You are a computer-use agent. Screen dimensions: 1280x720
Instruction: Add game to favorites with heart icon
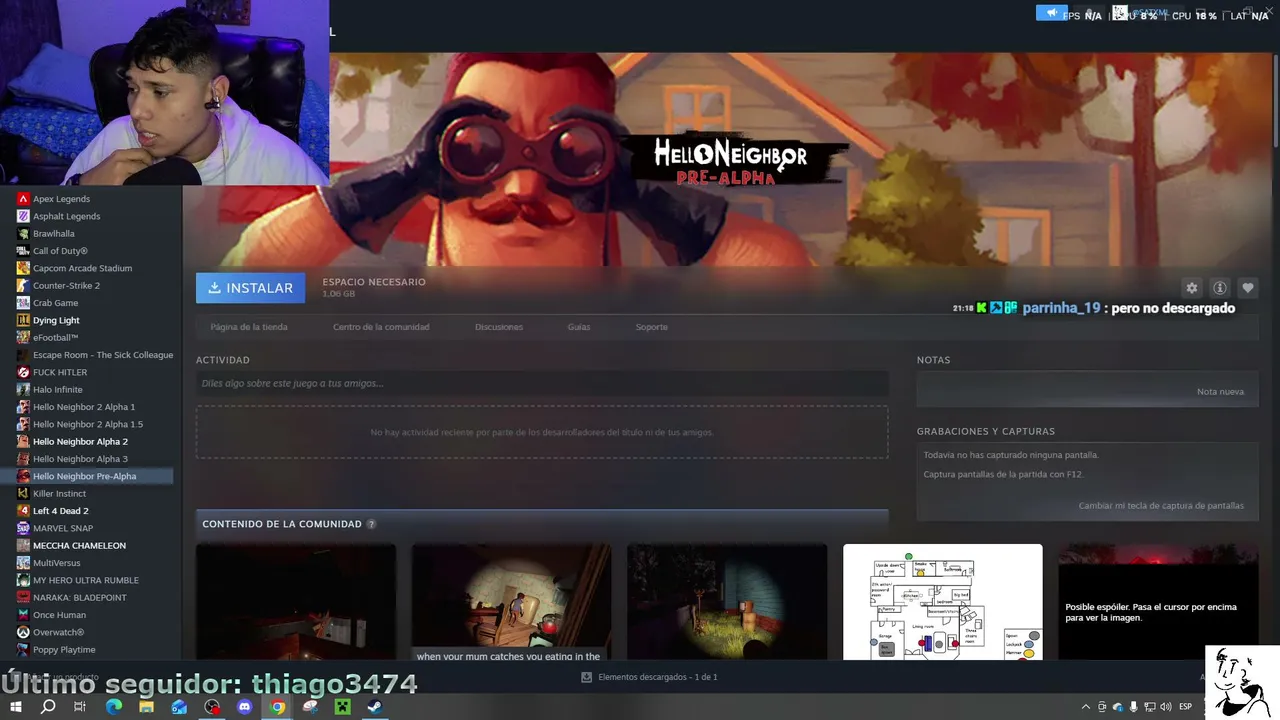coord(1247,288)
